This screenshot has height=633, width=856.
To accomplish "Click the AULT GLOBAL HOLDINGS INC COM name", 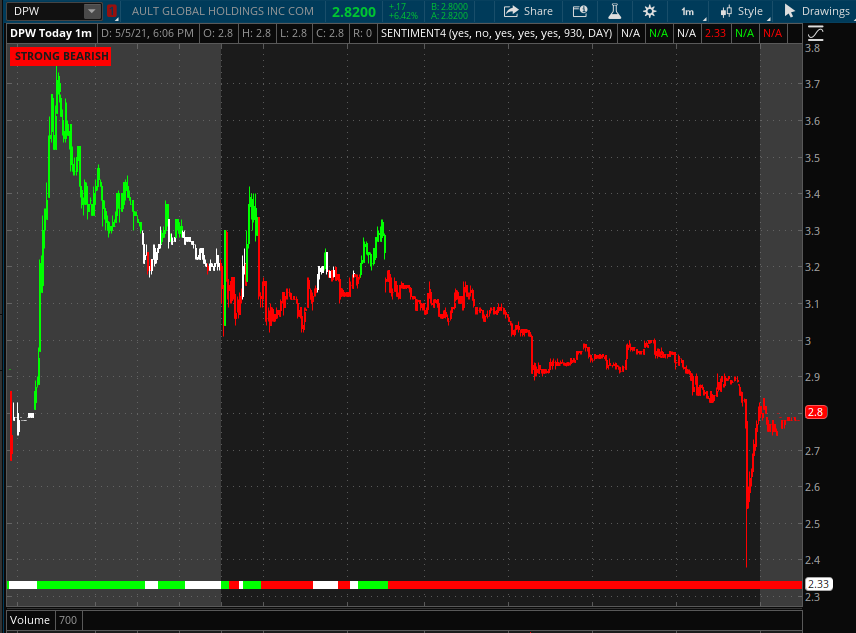I will point(223,11).
